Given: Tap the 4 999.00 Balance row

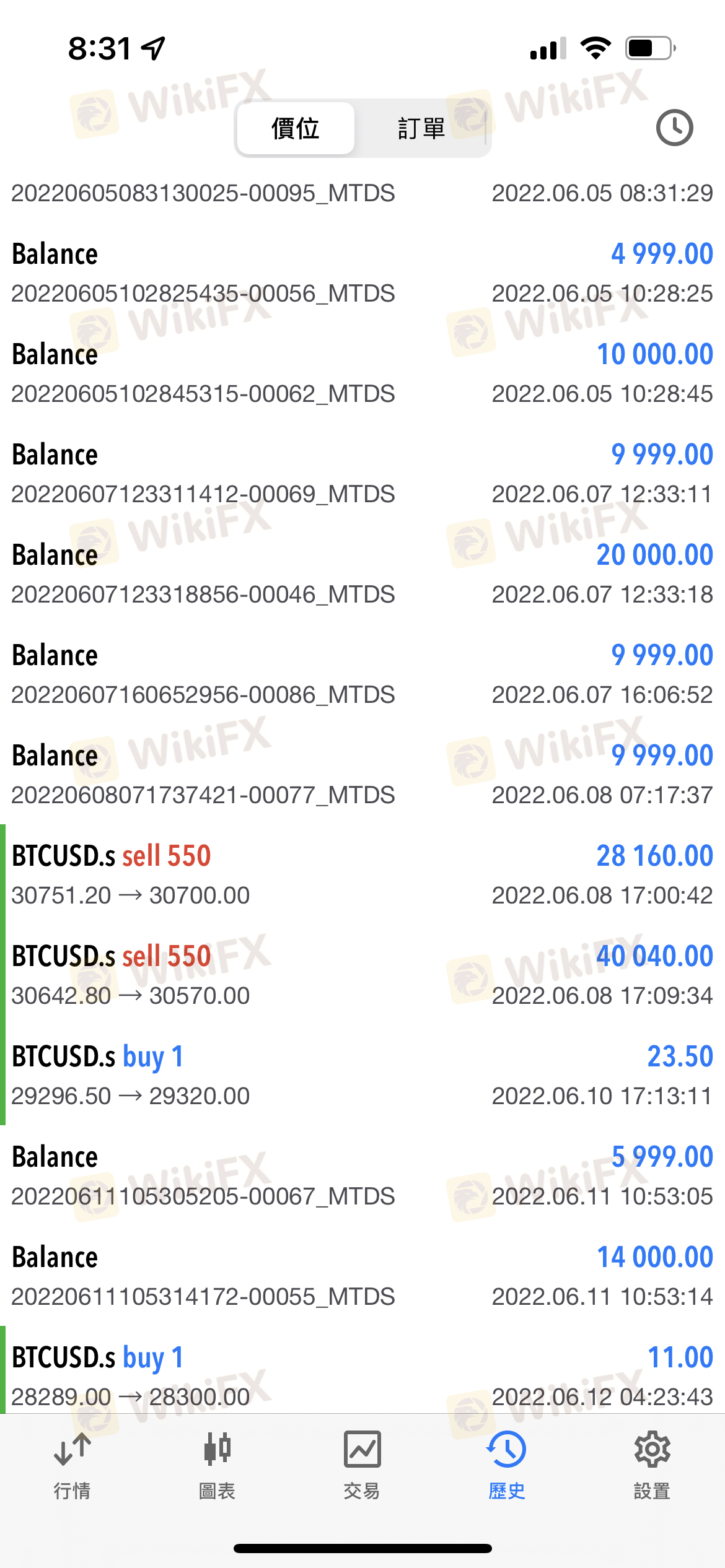Looking at the screenshot, I should click(x=362, y=272).
